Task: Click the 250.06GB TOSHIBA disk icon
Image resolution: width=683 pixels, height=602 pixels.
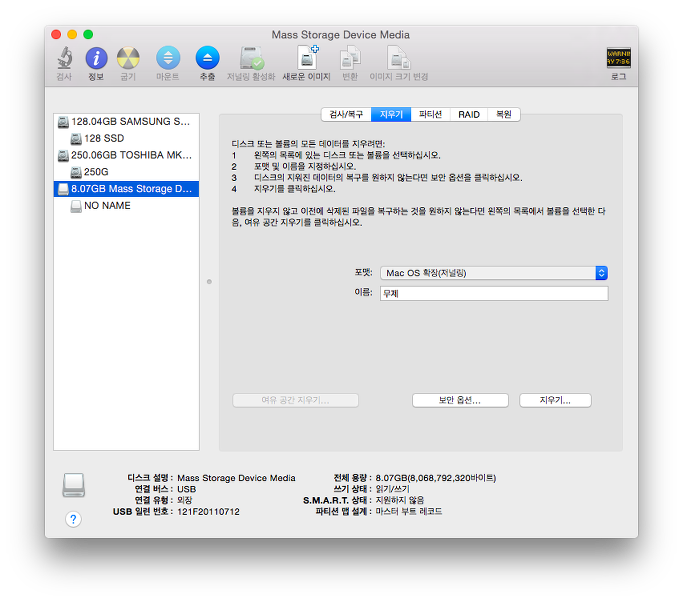Action: click(x=63, y=156)
